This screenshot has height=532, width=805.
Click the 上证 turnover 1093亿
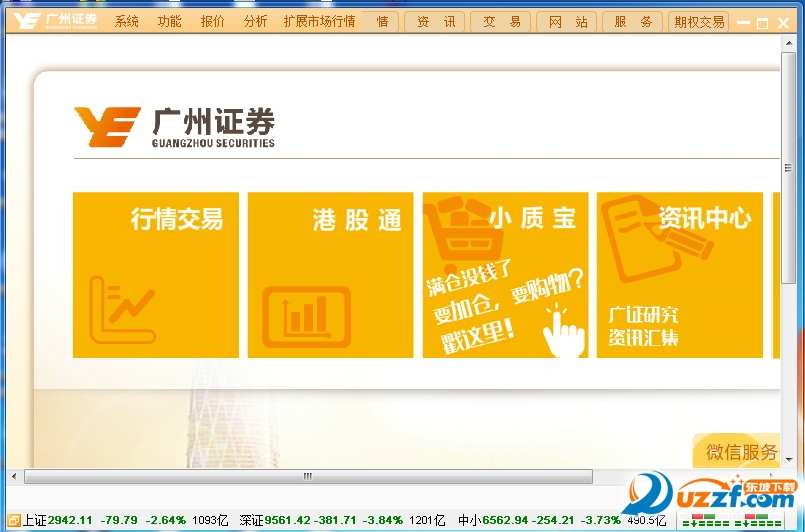coord(210,520)
